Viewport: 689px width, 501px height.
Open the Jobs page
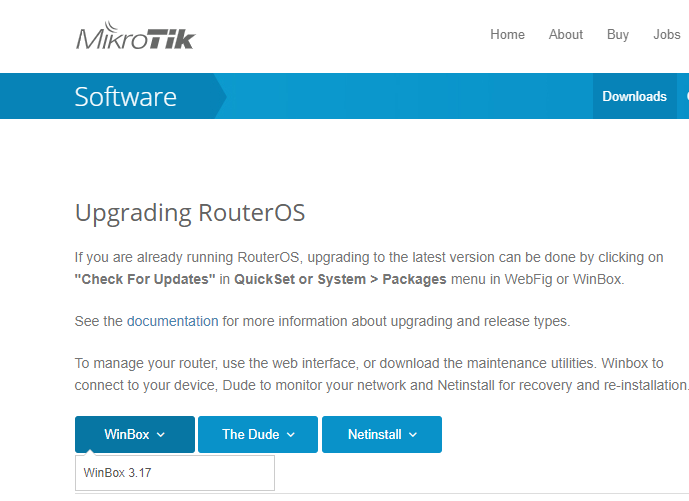click(x=667, y=34)
